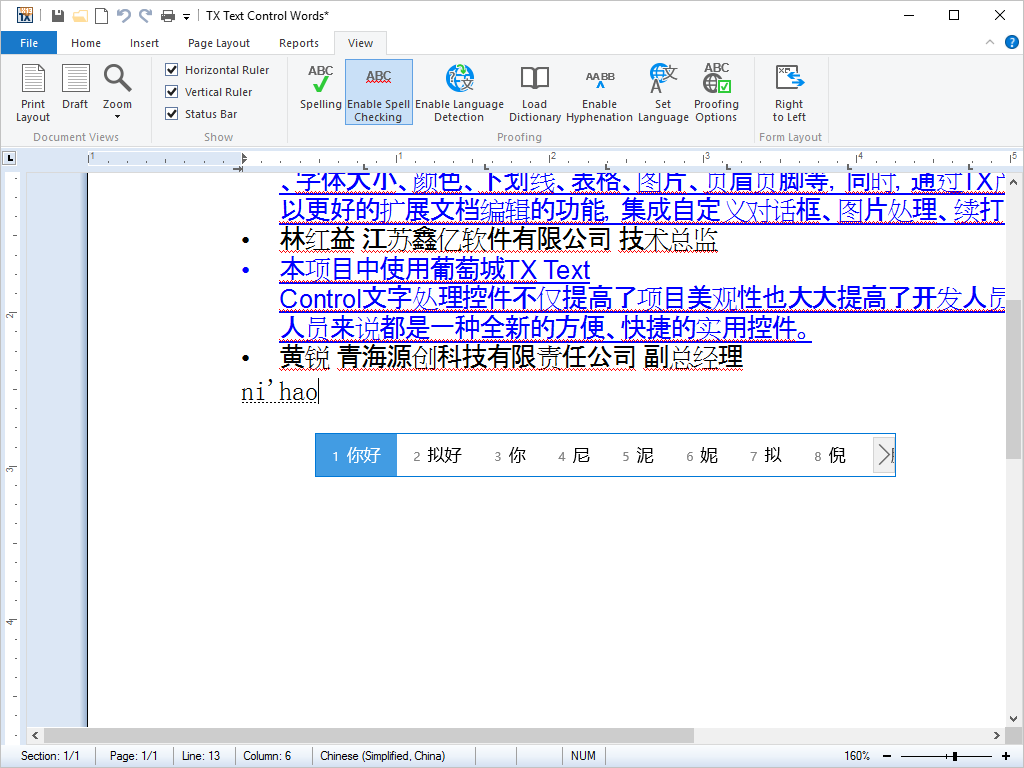This screenshot has width=1024, height=768.
Task: Show next page of IME candidates
Action: (x=883, y=455)
